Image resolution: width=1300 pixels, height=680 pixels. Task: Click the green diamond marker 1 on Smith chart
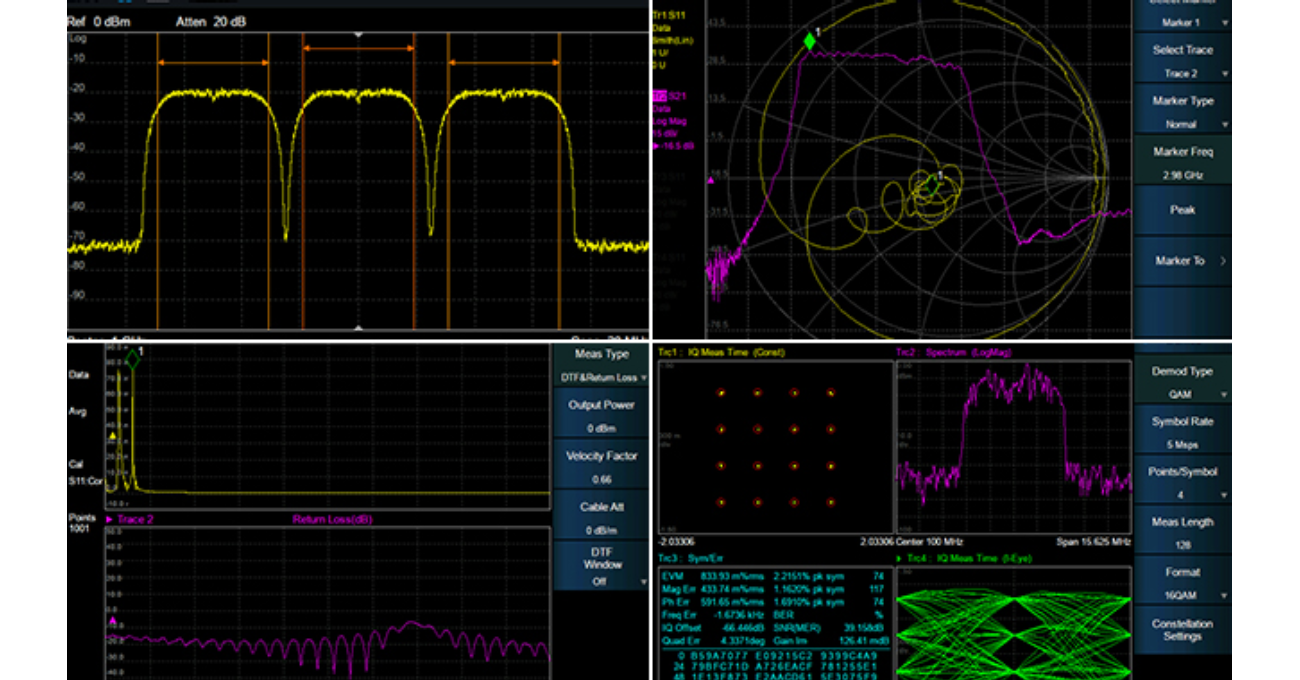(x=809, y=41)
